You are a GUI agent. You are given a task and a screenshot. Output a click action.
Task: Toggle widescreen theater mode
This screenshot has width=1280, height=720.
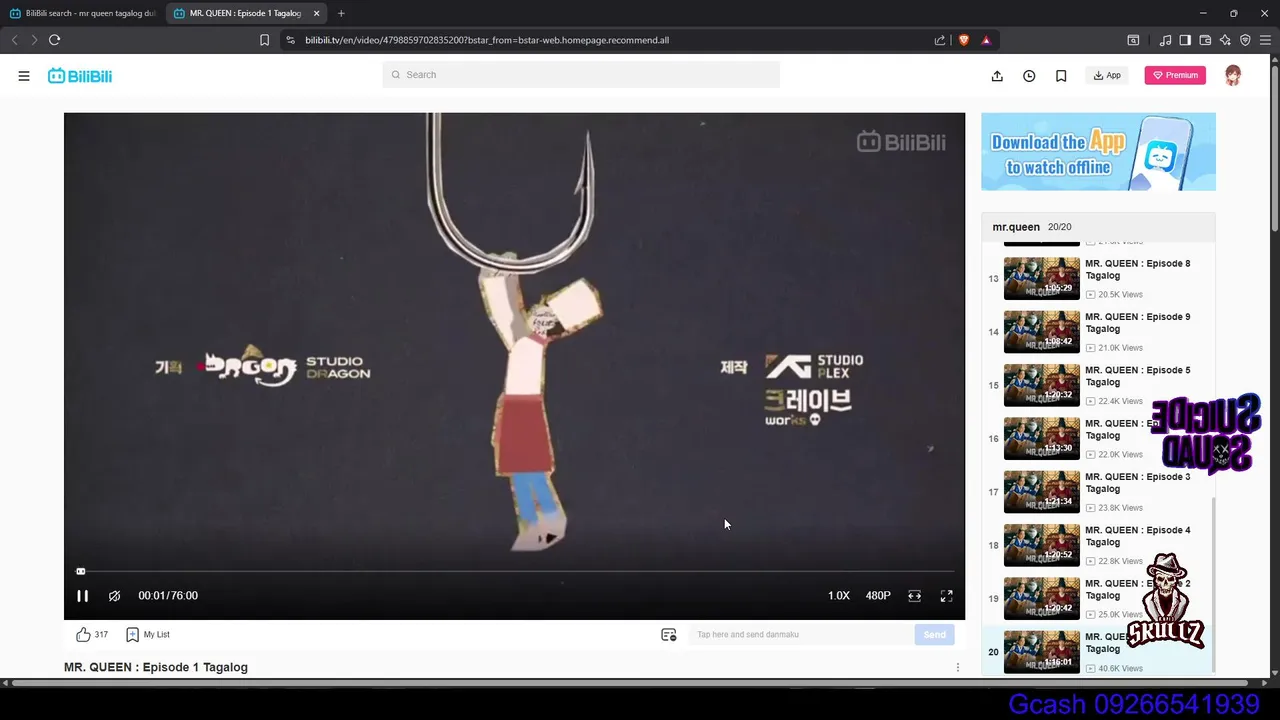[914, 596]
